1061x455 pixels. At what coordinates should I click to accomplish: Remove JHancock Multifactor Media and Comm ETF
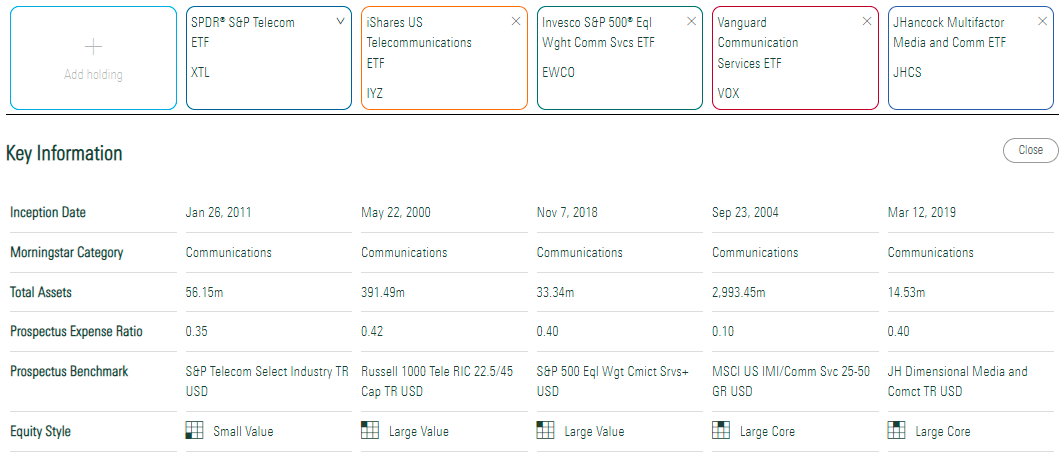point(1042,21)
